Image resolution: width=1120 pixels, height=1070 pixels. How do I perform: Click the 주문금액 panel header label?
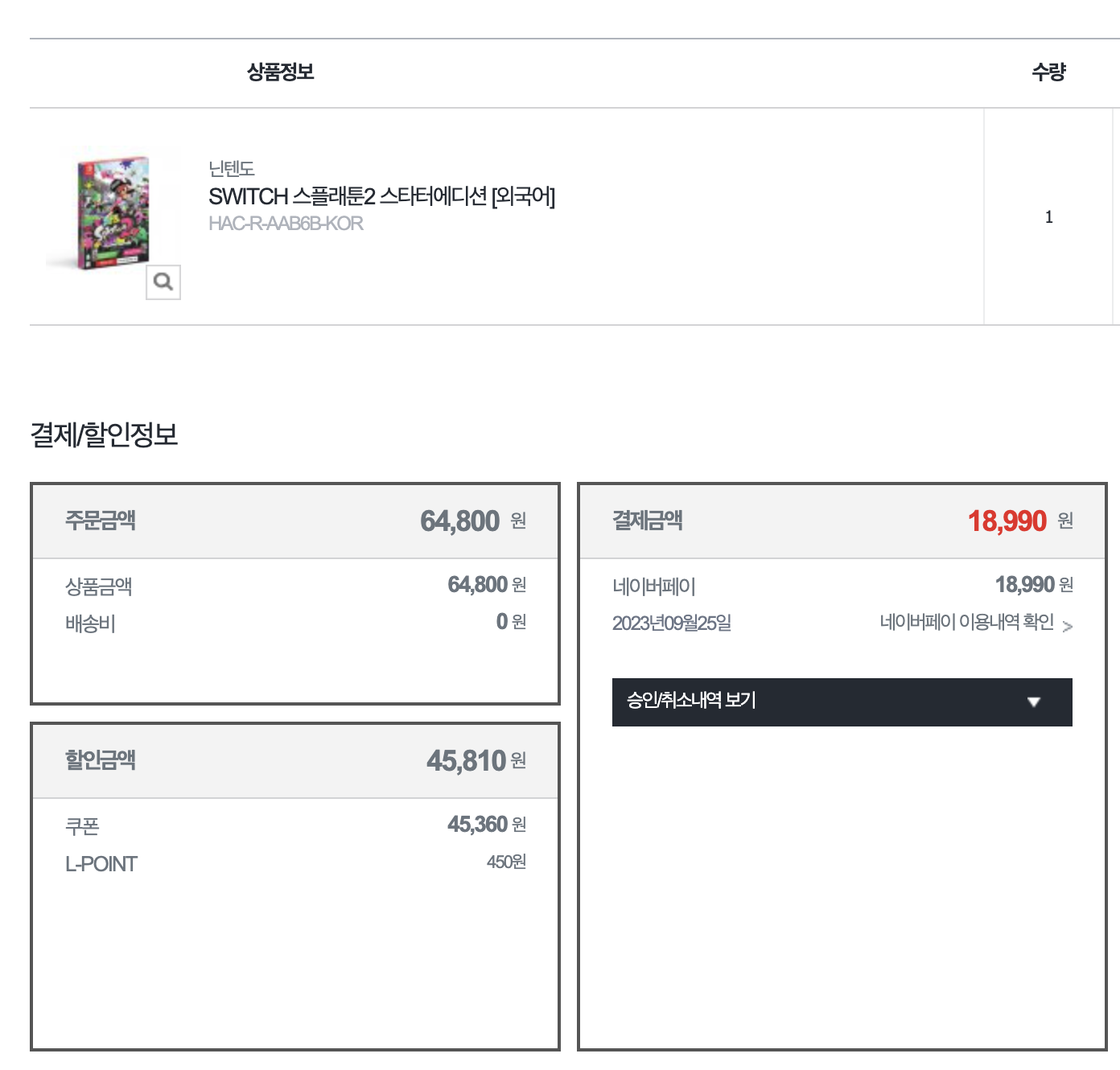101,521
